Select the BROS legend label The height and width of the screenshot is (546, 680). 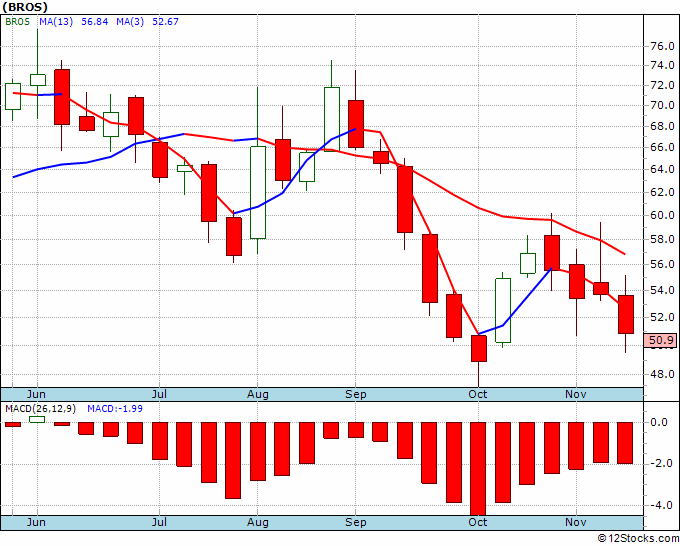click(17, 22)
